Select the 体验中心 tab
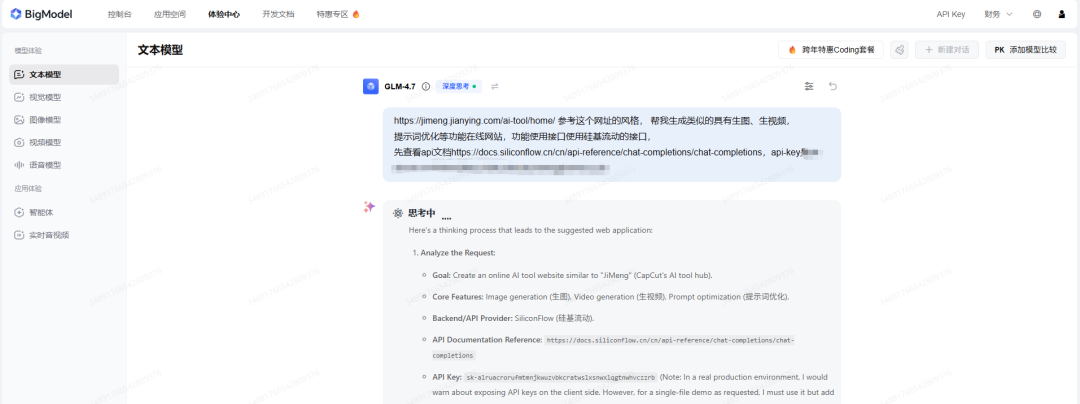 coord(224,14)
